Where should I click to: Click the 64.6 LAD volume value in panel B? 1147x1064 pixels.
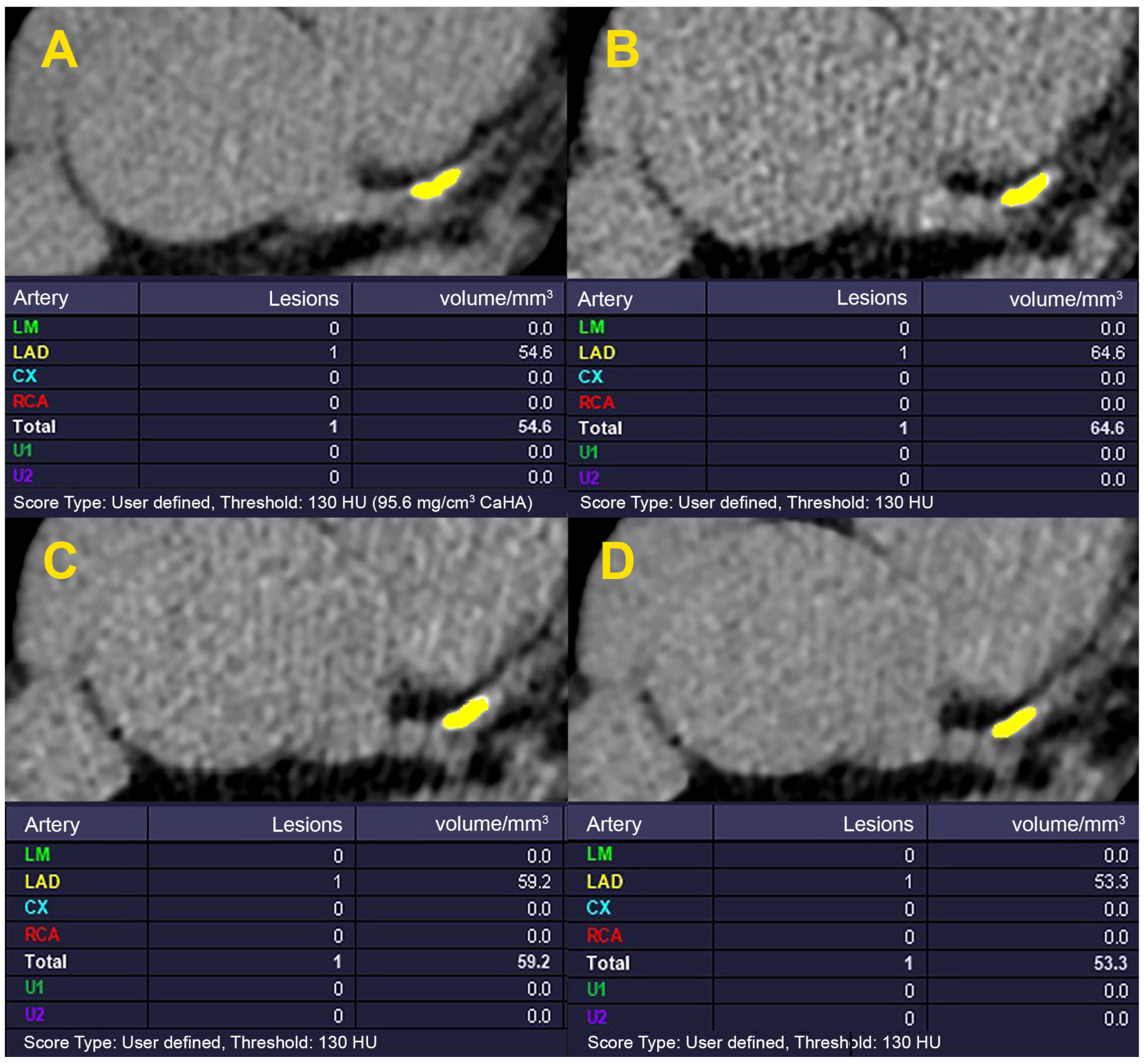1108,353
